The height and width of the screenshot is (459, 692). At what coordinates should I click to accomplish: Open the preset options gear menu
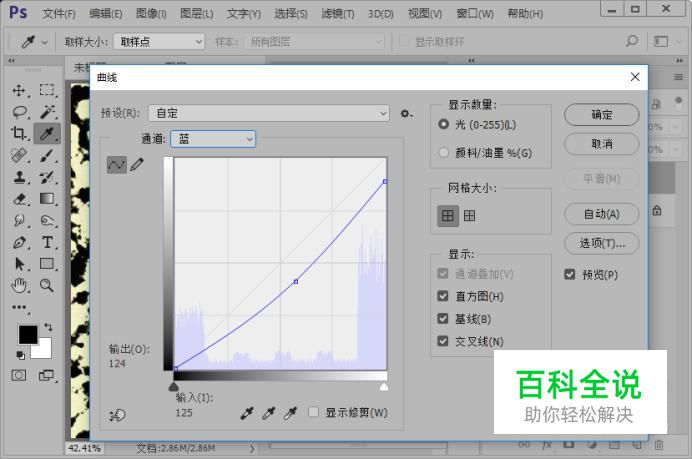pyautogui.click(x=406, y=114)
